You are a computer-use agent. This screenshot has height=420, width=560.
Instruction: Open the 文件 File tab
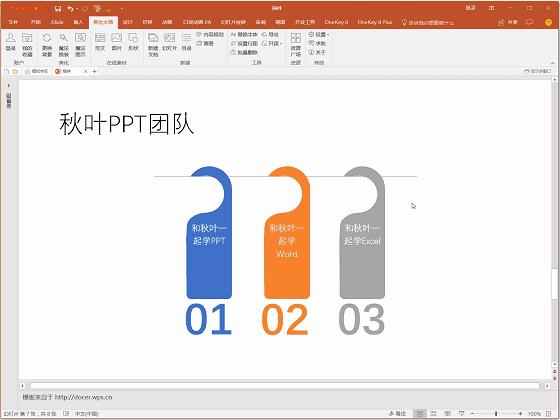point(13,22)
